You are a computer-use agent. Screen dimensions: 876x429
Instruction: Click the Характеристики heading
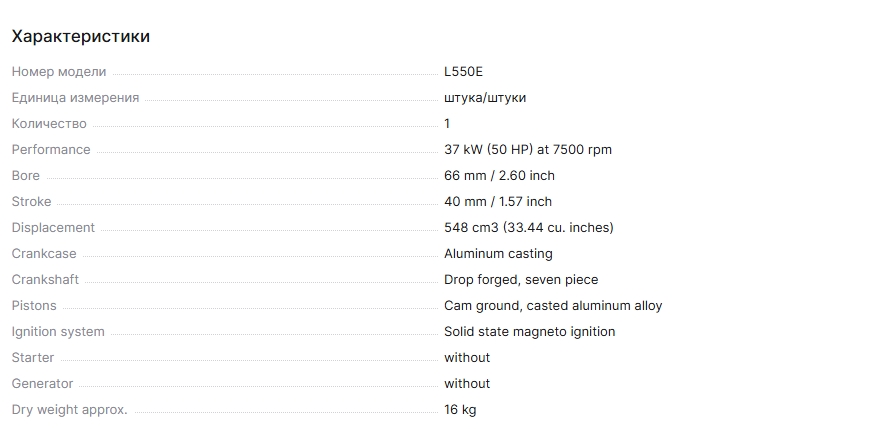[80, 37]
